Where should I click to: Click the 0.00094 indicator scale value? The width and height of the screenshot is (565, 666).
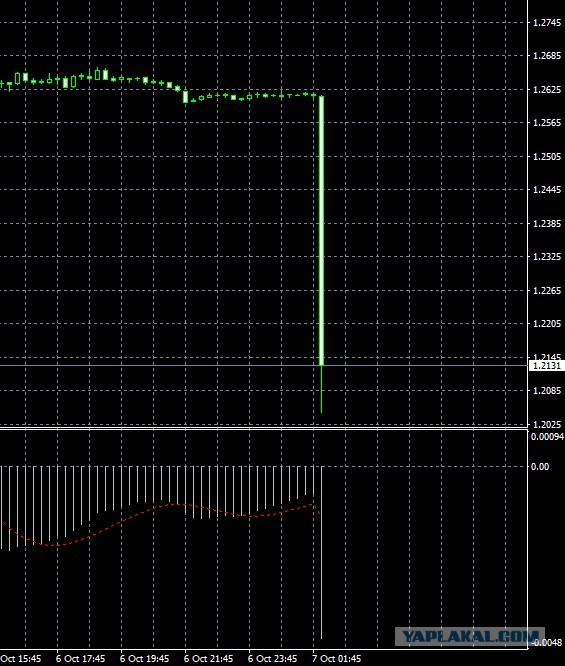click(548, 437)
